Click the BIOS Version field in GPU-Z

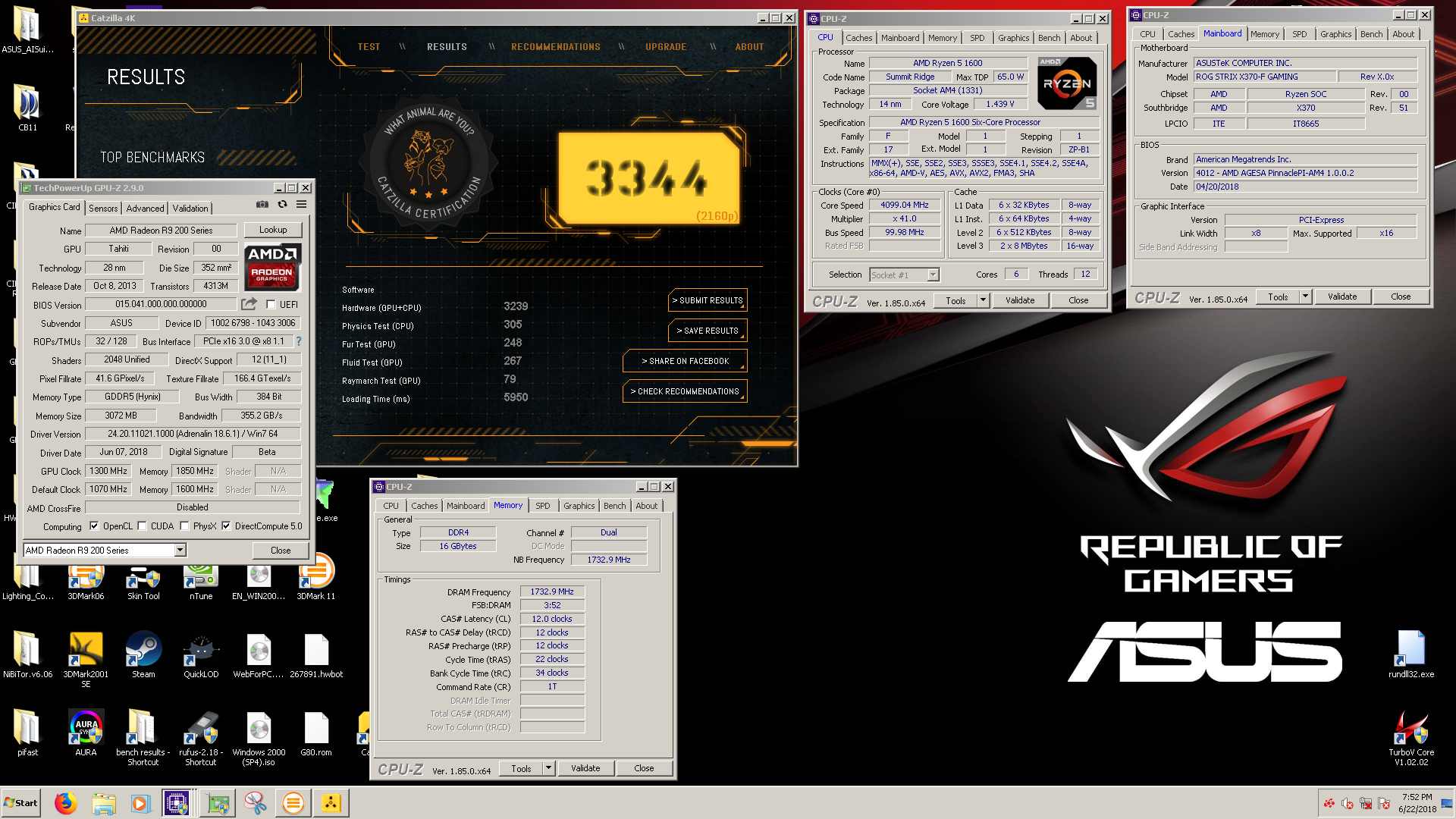pos(161,304)
